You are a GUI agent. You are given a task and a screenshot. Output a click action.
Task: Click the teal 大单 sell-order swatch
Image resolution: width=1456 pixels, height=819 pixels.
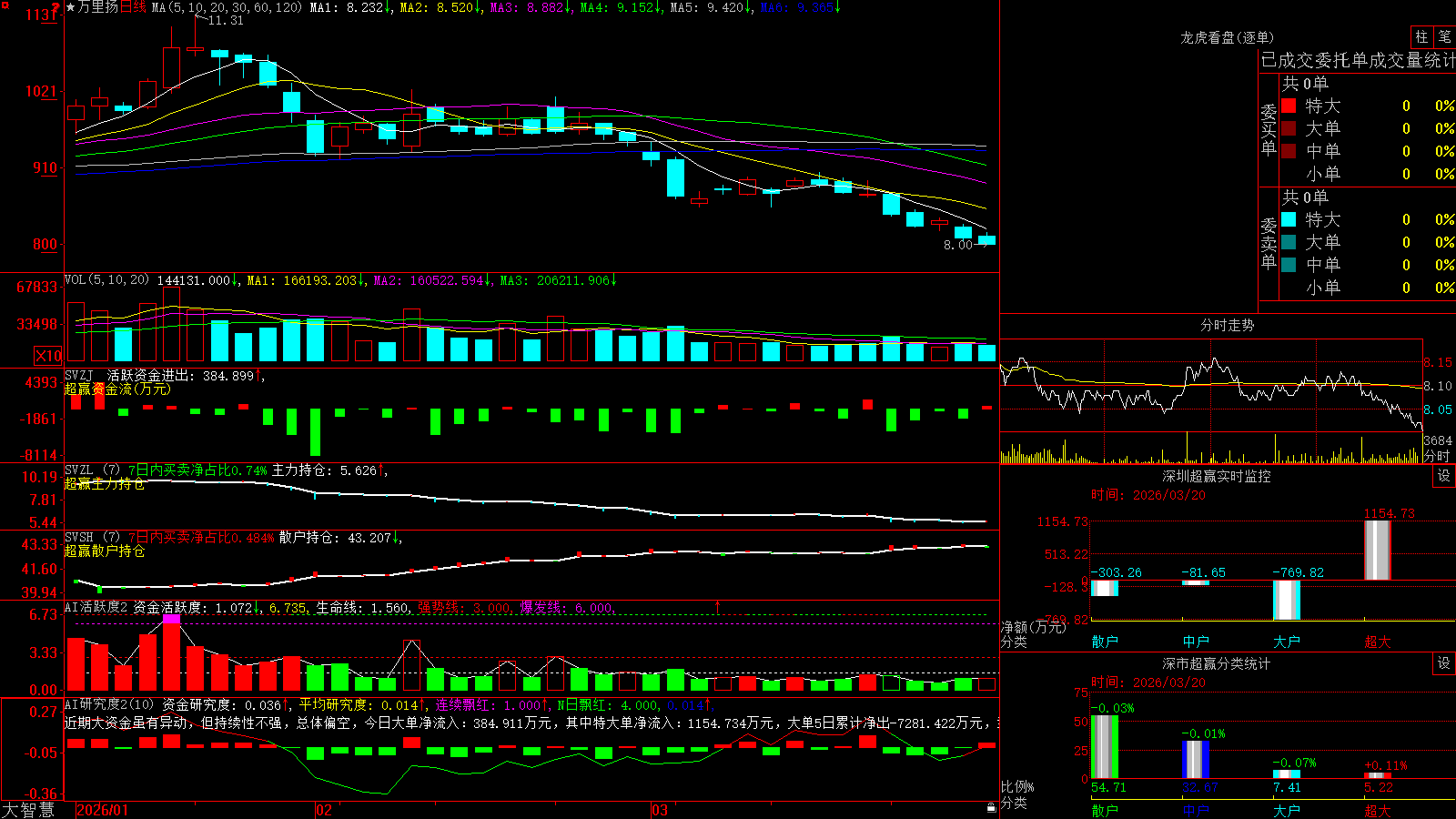(1289, 242)
